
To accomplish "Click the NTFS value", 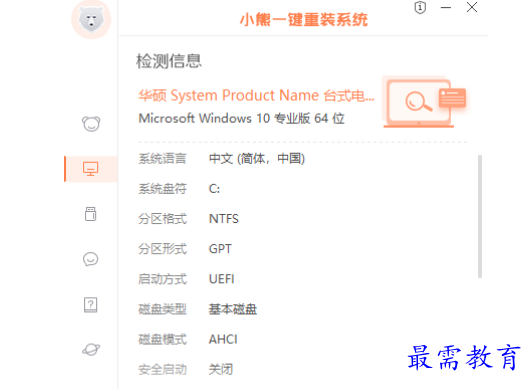I will coord(224,219).
